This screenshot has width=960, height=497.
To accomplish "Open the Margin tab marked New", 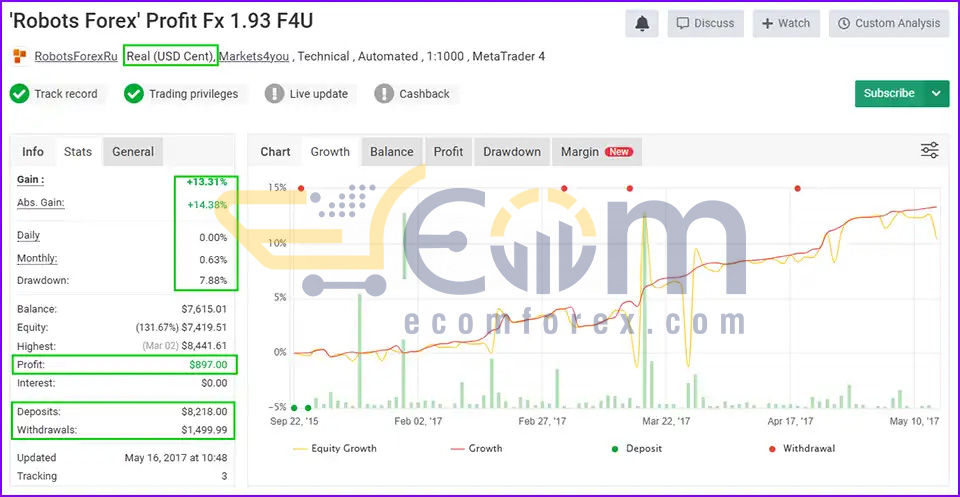I will (x=597, y=152).
